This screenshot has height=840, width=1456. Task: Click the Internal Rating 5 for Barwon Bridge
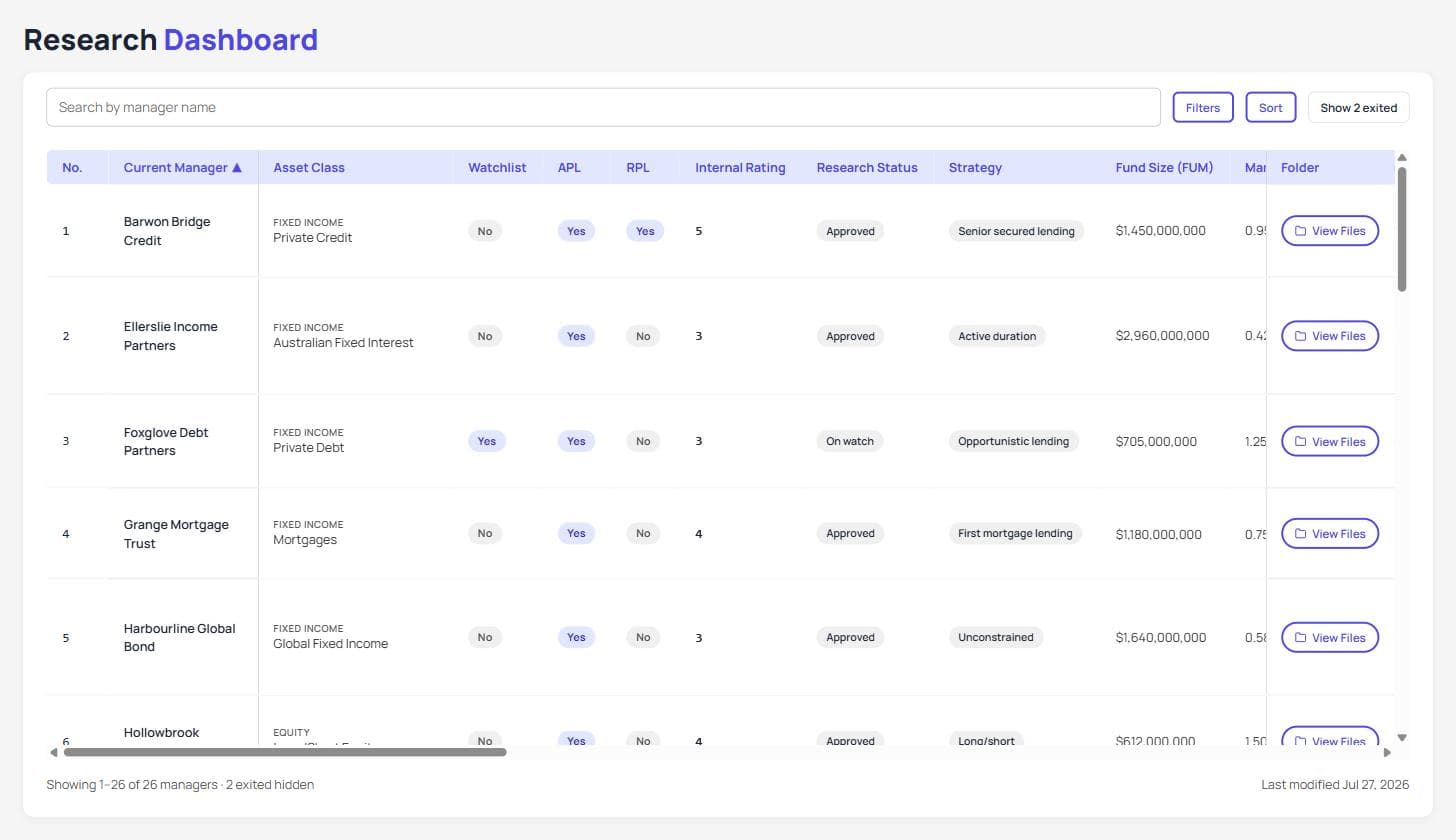pyautogui.click(x=699, y=231)
